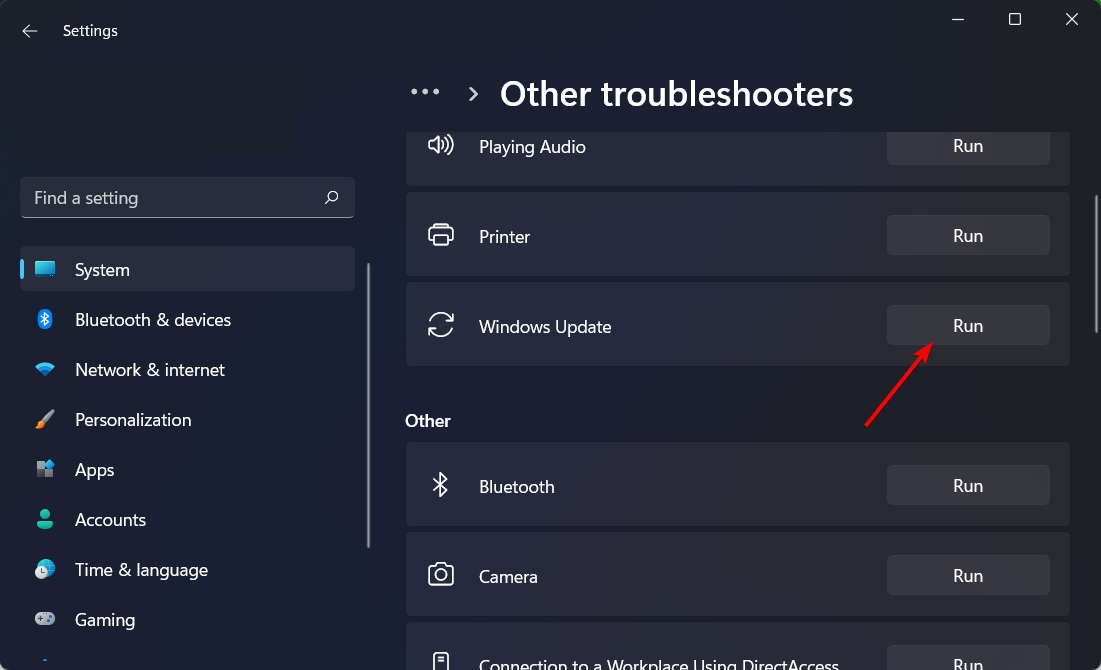The image size is (1101, 670).
Task: Minimize the Settings window
Action: tap(958, 20)
